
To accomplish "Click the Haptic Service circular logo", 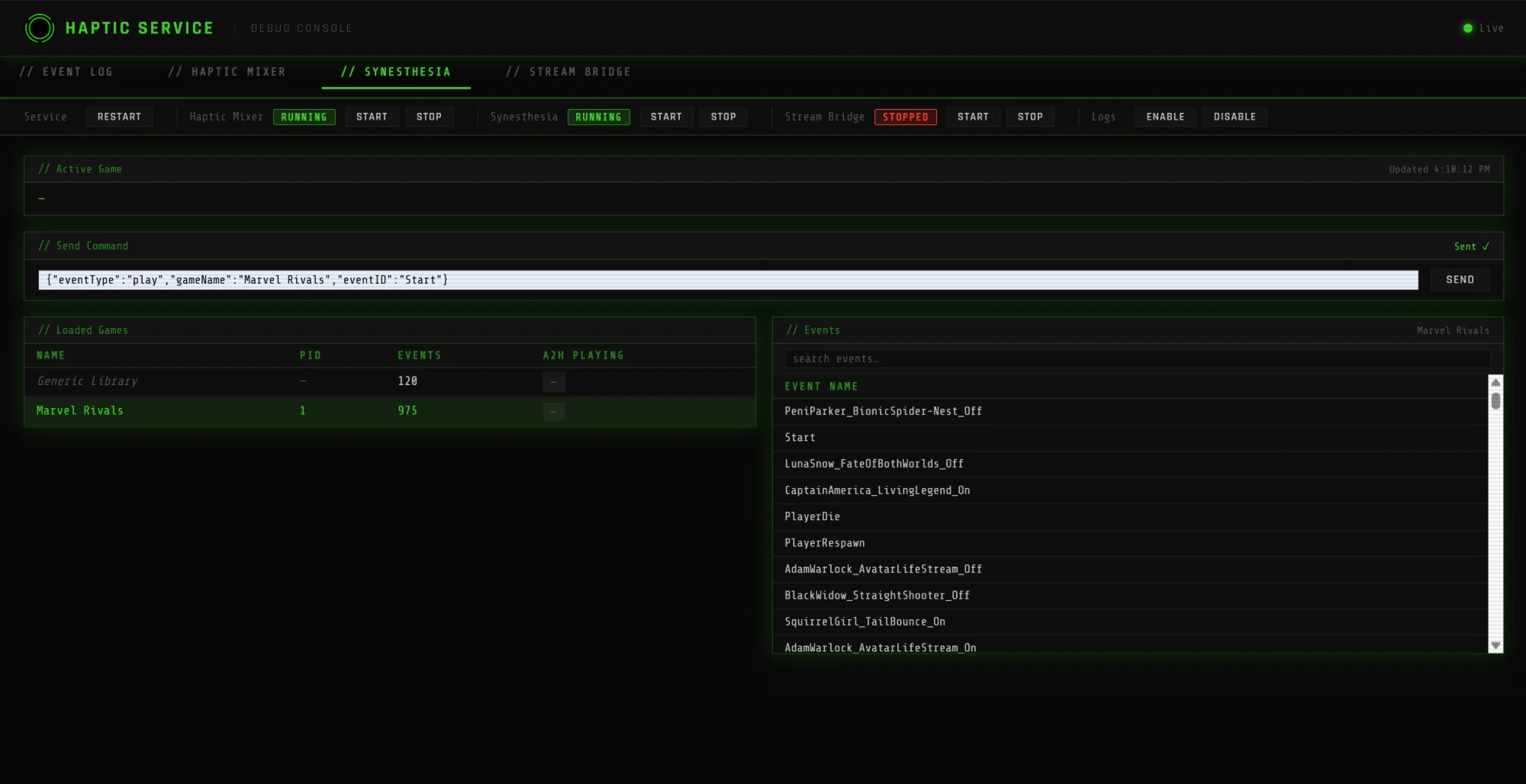I will (x=40, y=28).
